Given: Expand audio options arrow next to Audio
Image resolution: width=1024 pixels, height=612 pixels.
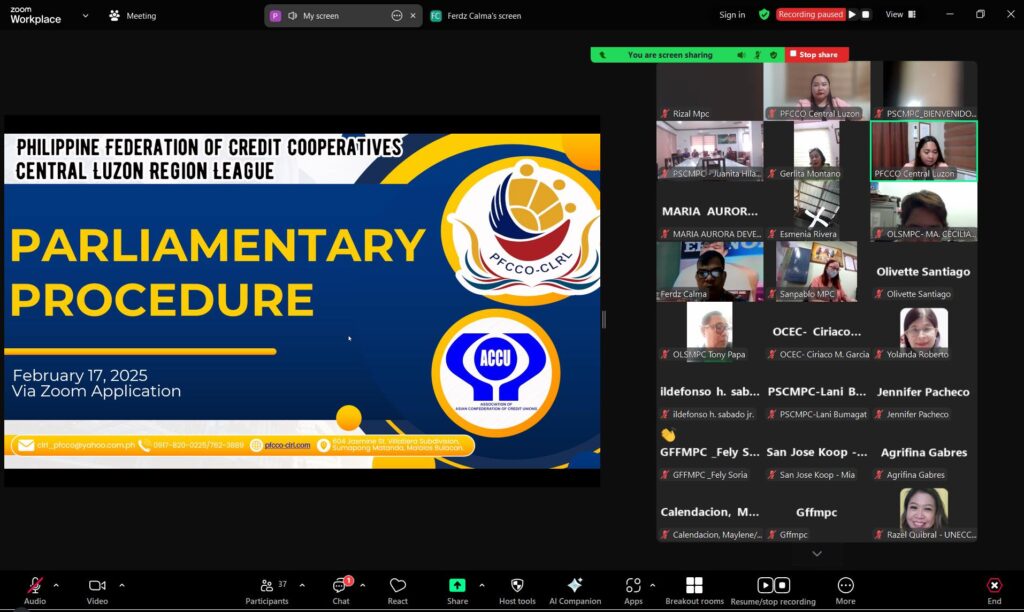Looking at the screenshot, I should click(56, 585).
